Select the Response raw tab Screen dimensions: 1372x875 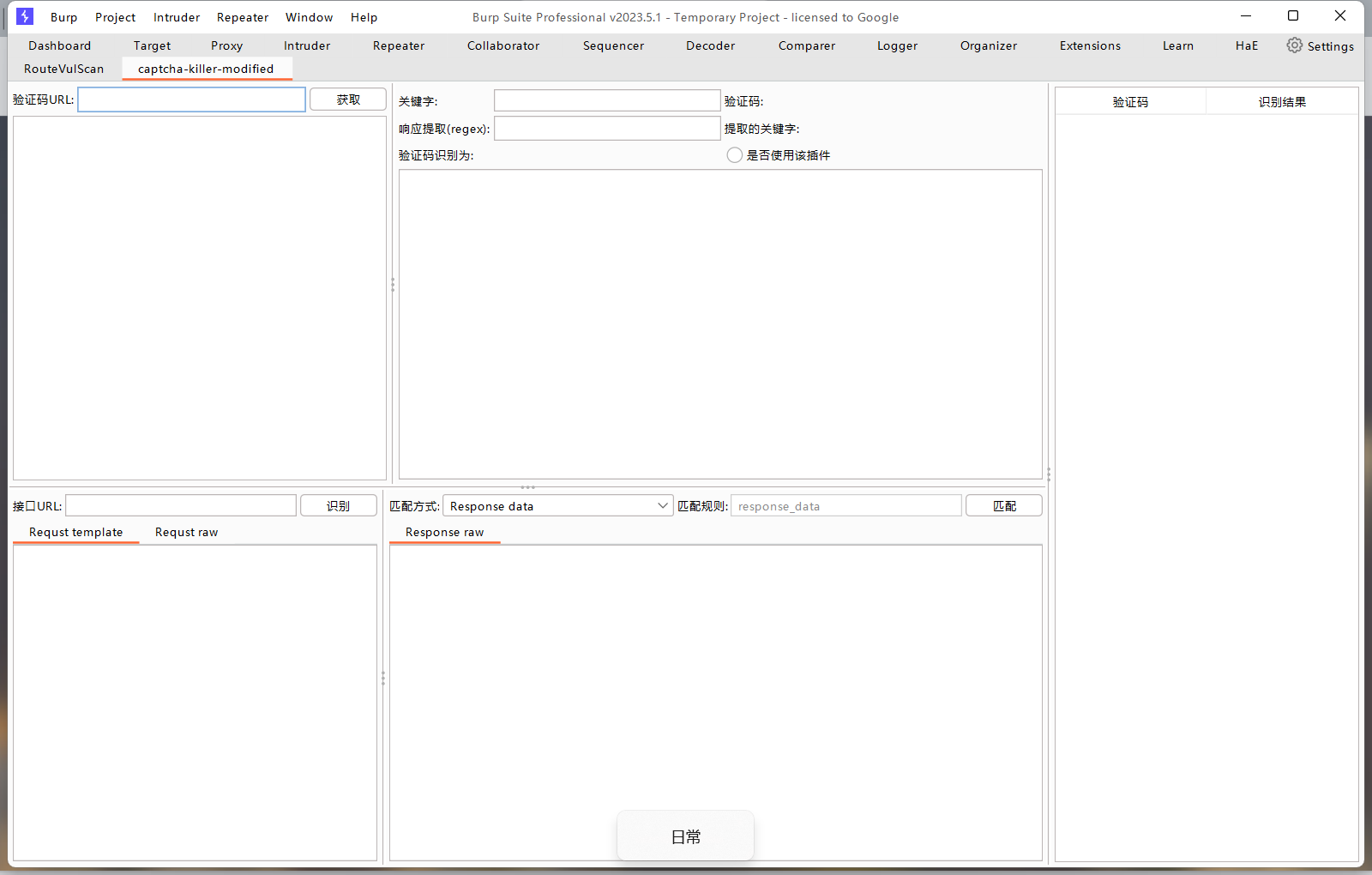pos(444,532)
